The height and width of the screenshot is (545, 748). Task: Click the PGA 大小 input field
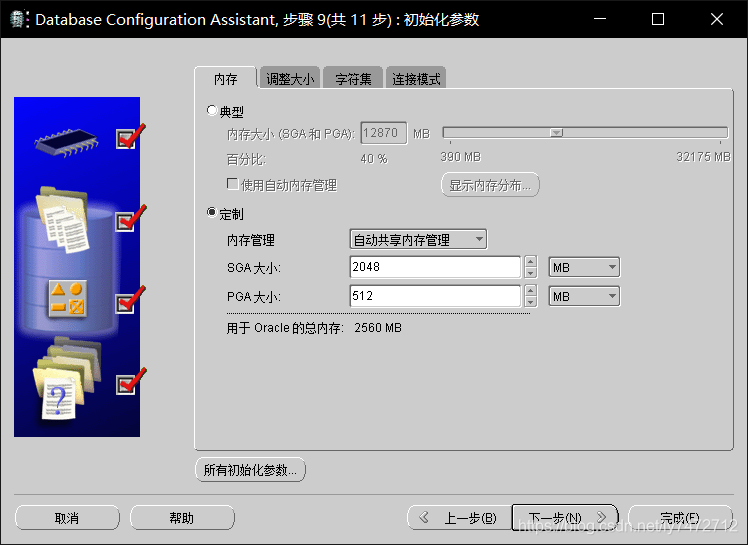click(x=435, y=296)
